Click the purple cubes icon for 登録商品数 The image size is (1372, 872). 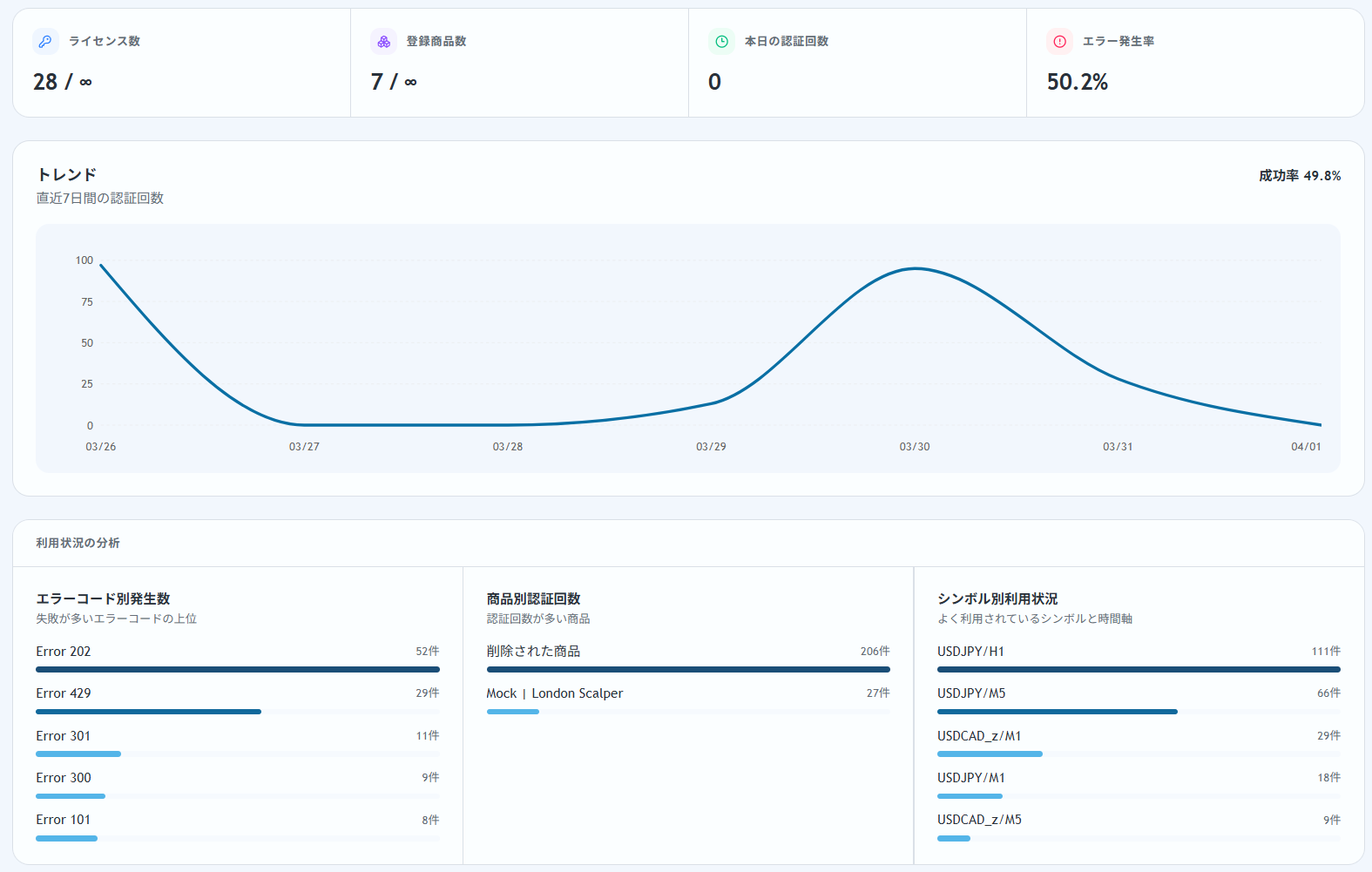click(383, 41)
